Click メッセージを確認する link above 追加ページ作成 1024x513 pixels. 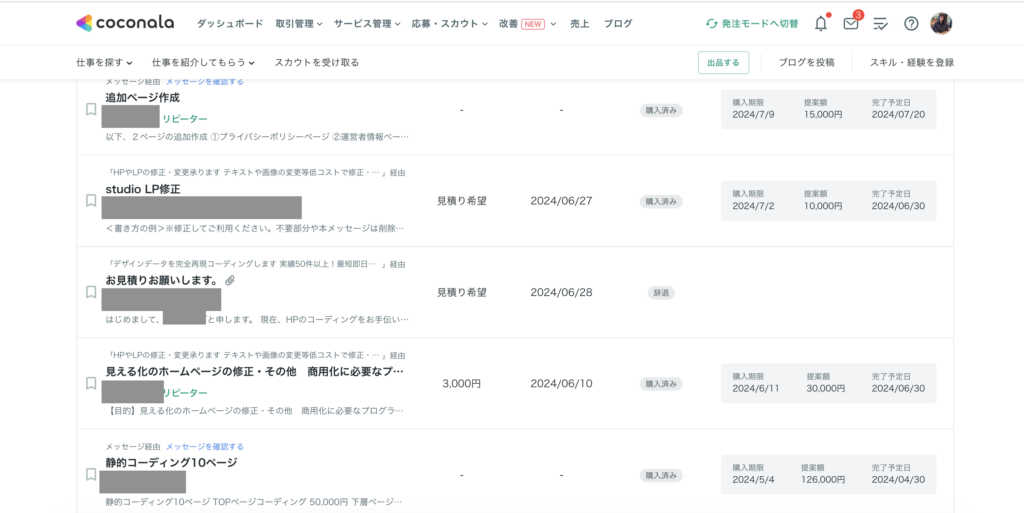(x=204, y=81)
